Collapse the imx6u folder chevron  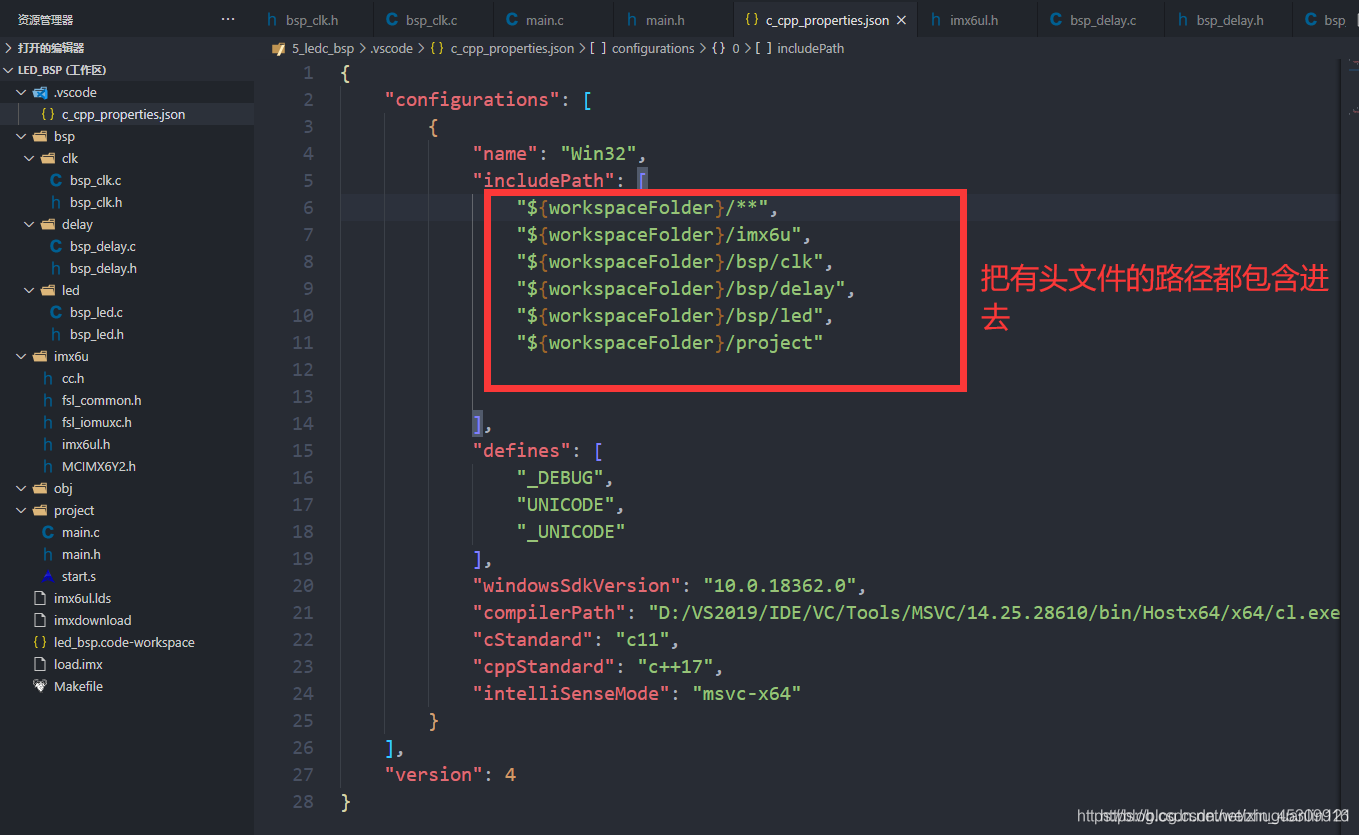22,356
